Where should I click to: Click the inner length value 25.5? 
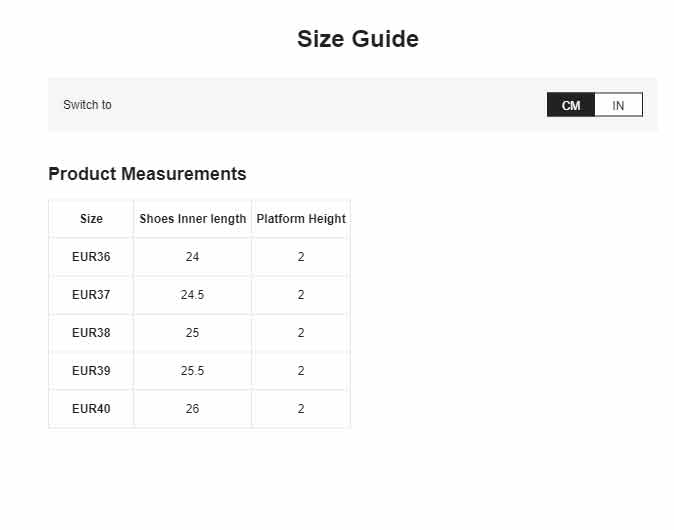click(192, 371)
